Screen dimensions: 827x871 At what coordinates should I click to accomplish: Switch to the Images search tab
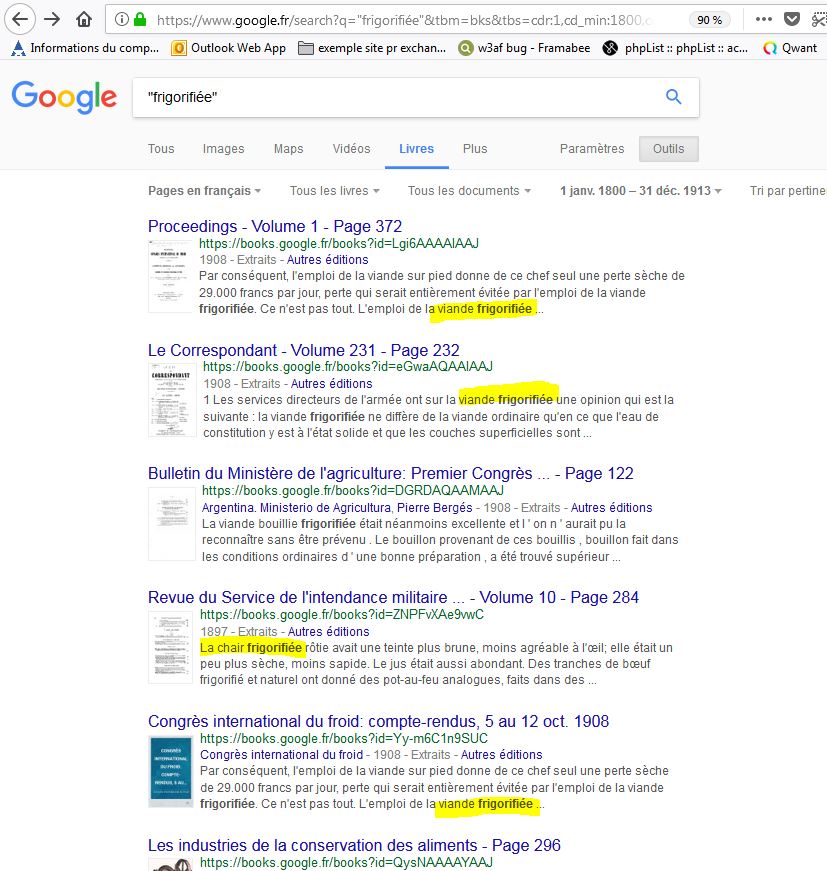click(x=223, y=149)
